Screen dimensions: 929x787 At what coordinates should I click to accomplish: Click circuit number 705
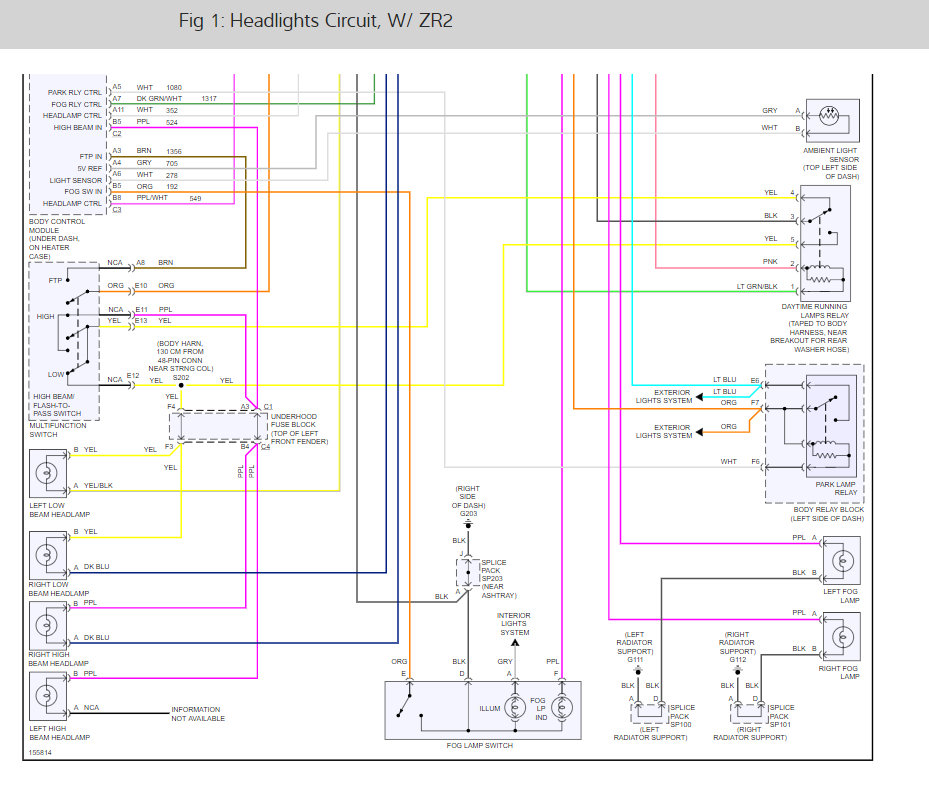(x=172, y=163)
